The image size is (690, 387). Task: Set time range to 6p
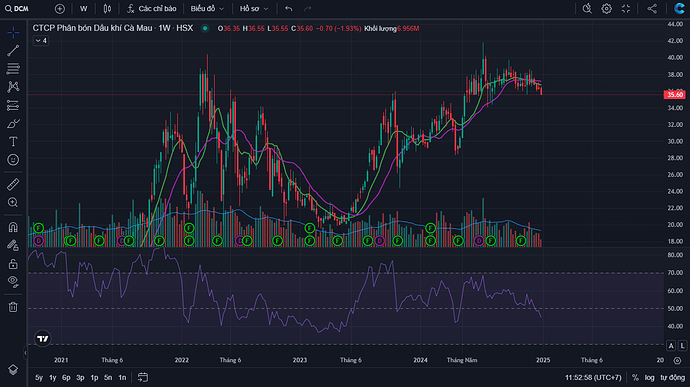(66, 377)
